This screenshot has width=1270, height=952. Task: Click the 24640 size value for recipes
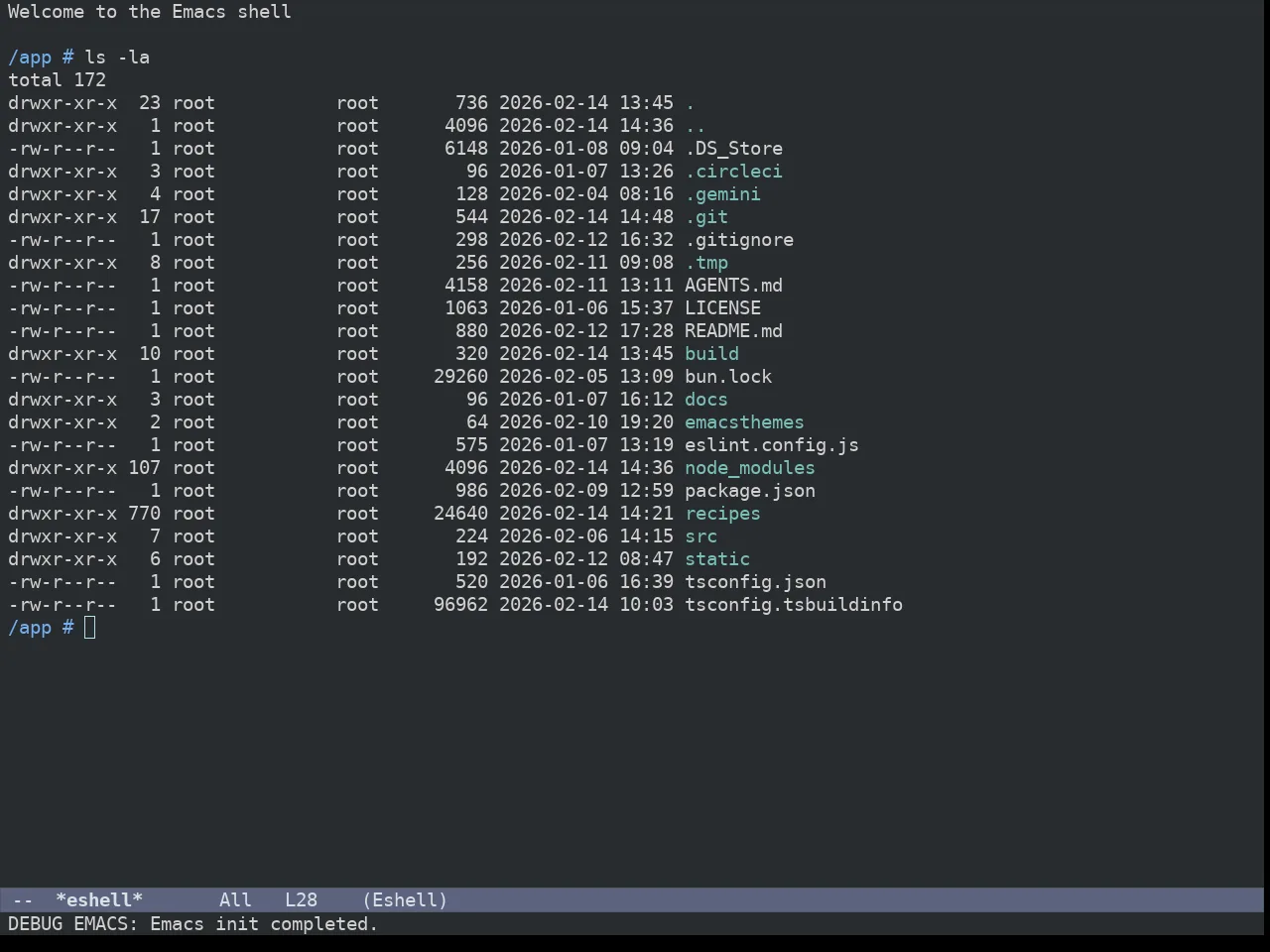460,514
